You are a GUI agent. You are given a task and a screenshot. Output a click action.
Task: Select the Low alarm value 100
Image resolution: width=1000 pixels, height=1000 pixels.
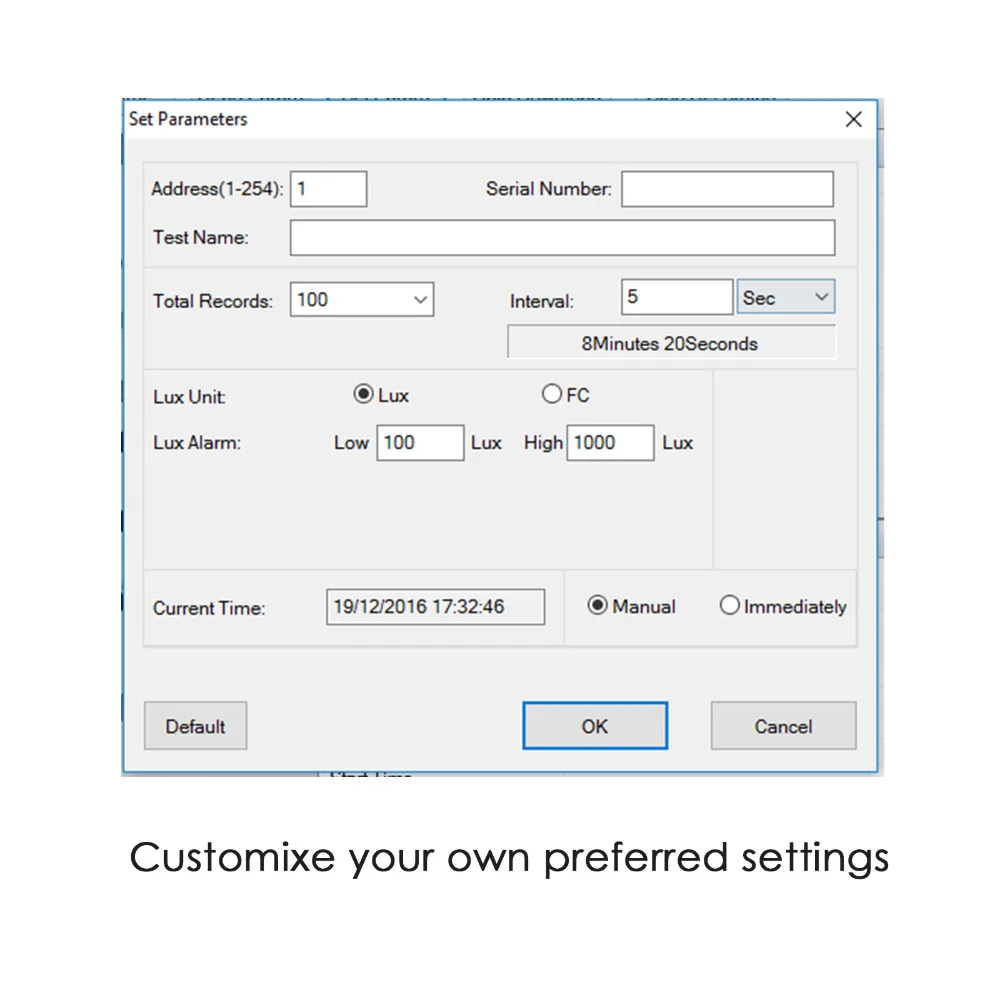420,442
